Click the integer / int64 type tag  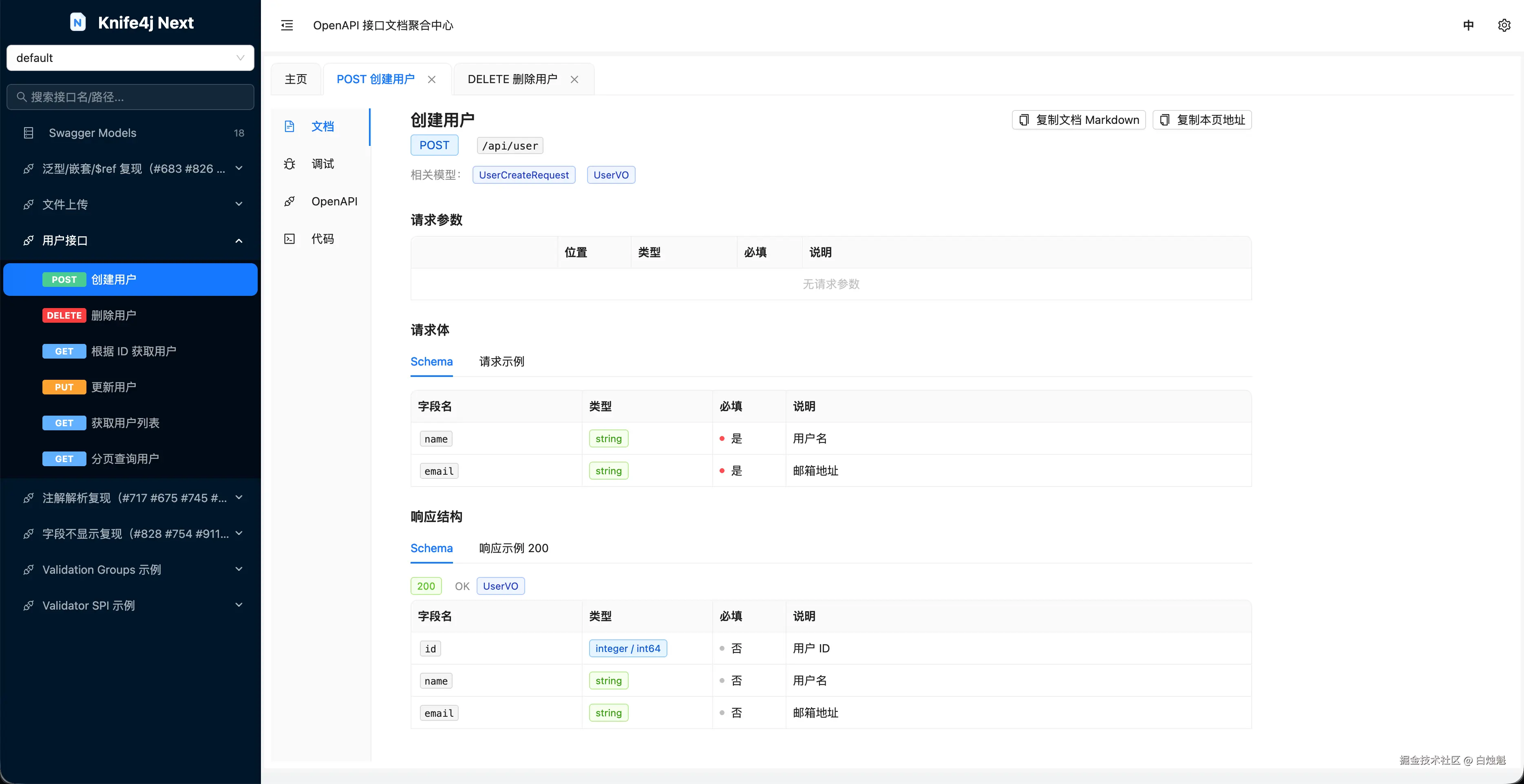click(x=628, y=649)
